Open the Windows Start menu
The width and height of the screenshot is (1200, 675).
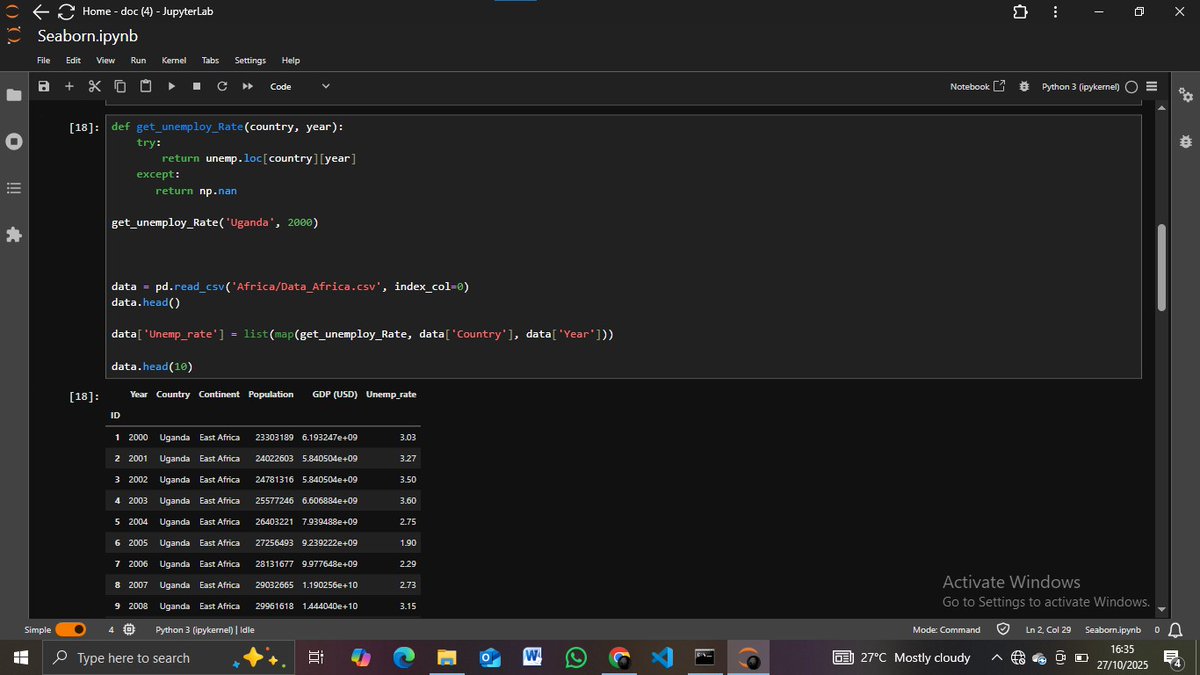tap(21, 657)
